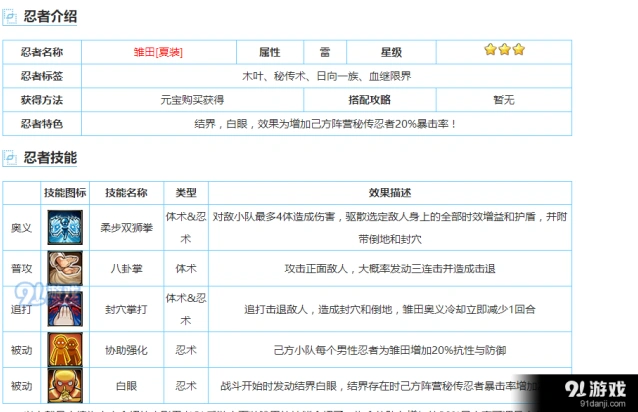Click the 攻击正面敌人 description text

coord(390,268)
